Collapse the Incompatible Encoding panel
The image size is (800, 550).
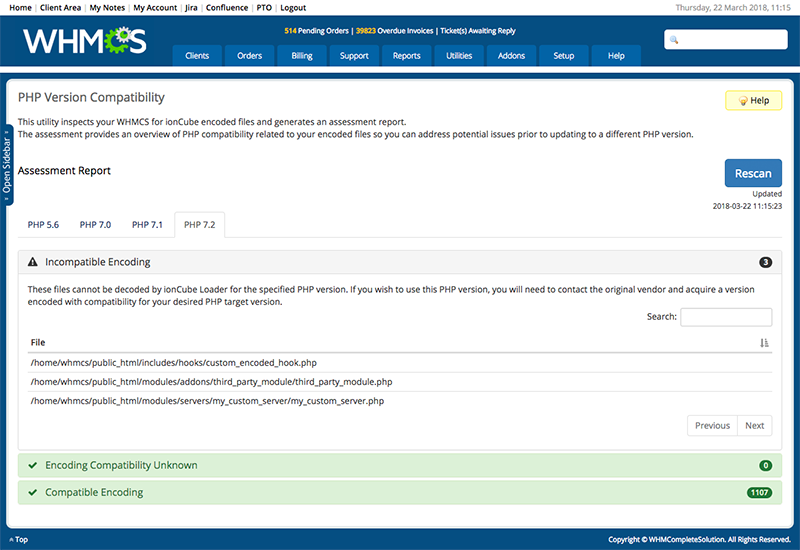tap(399, 262)
